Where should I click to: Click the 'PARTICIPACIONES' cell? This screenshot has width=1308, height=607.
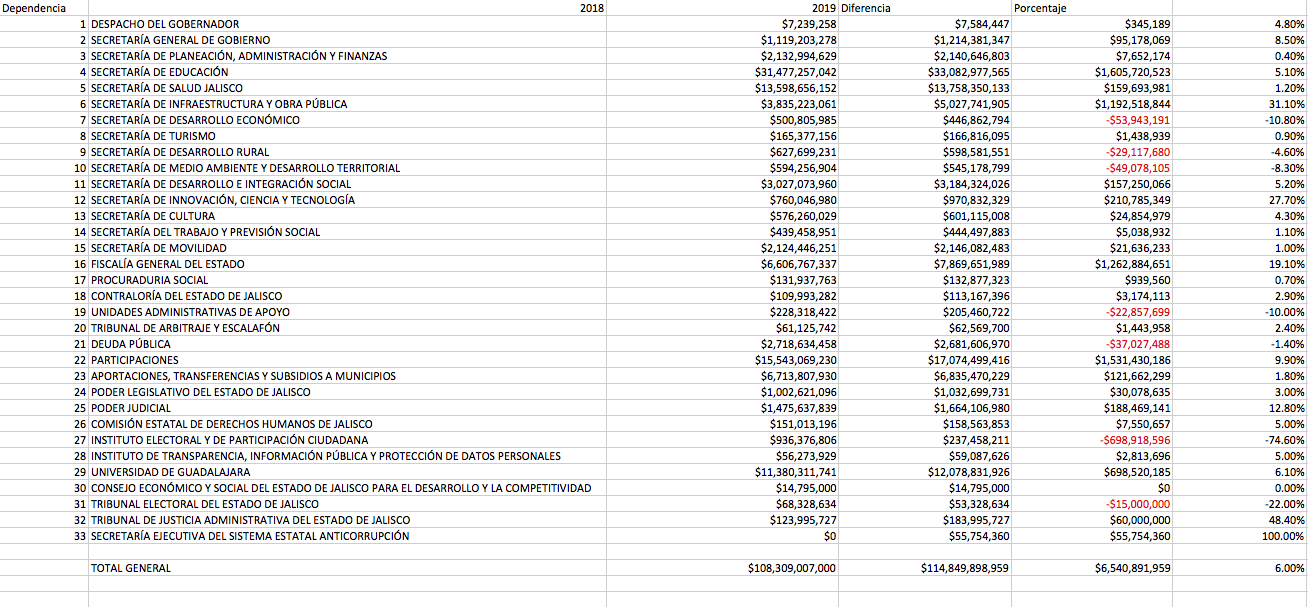347,360
